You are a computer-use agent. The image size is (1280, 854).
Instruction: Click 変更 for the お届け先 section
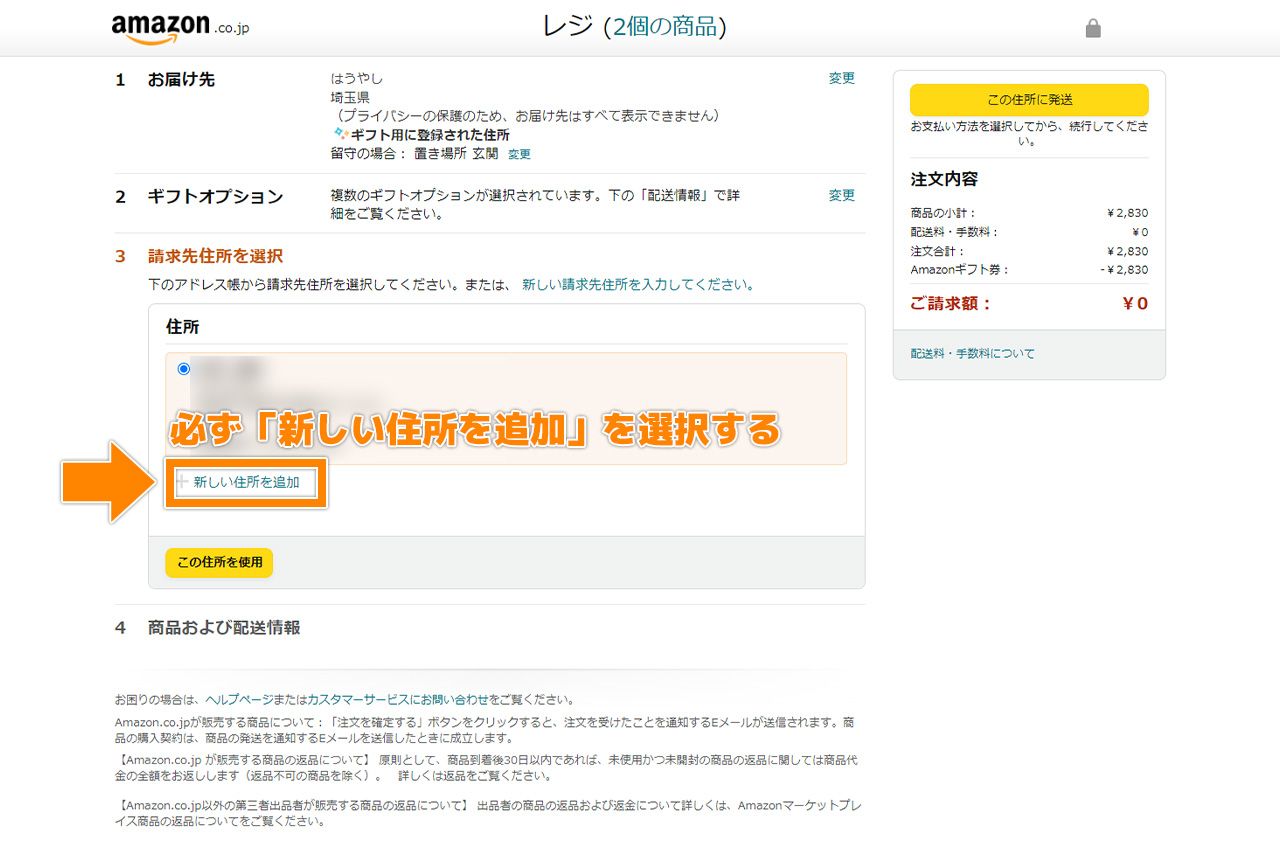click(x=841, y=78)
